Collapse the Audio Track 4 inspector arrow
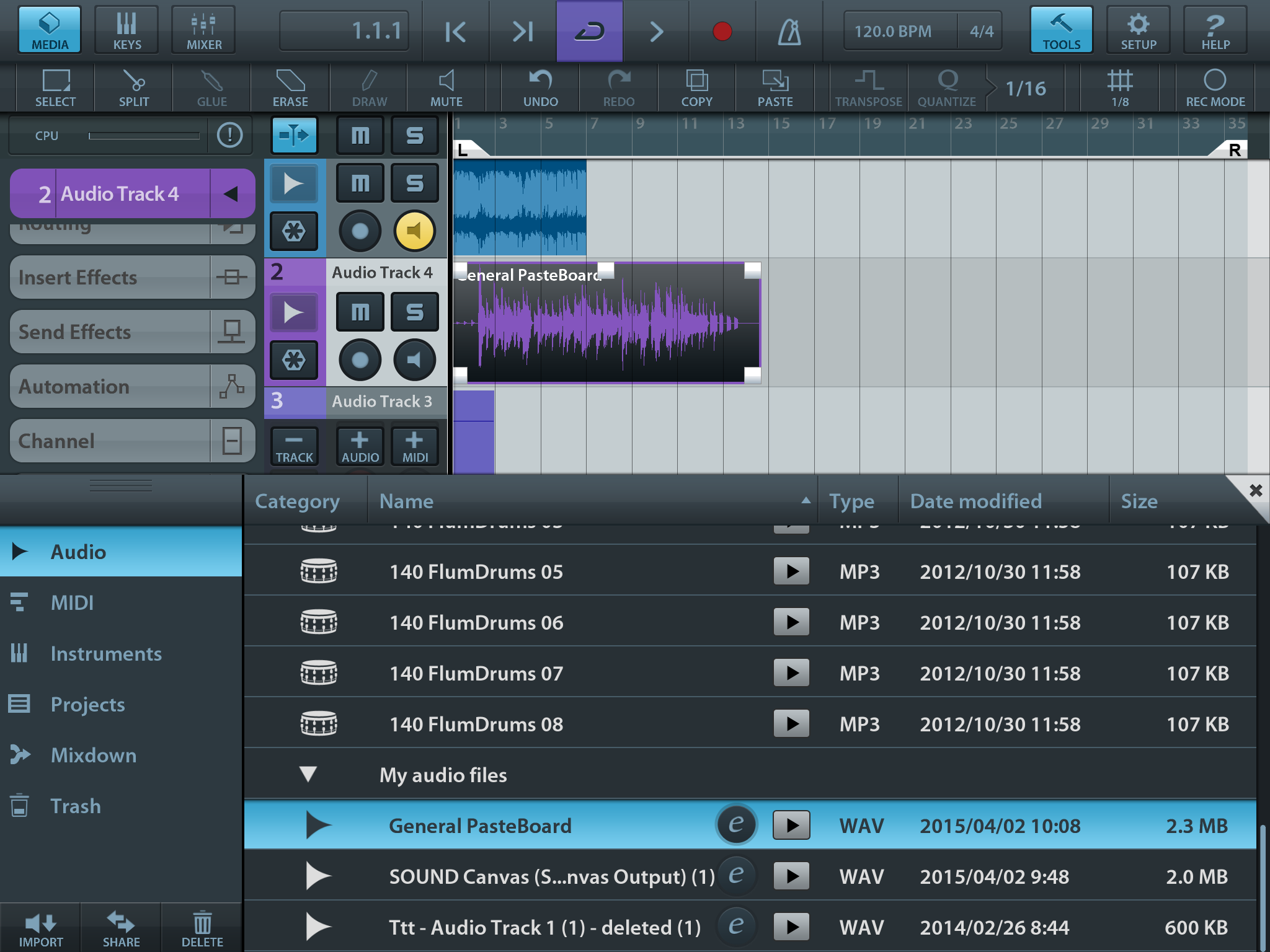1270x952 pixels. pos(231,194)
